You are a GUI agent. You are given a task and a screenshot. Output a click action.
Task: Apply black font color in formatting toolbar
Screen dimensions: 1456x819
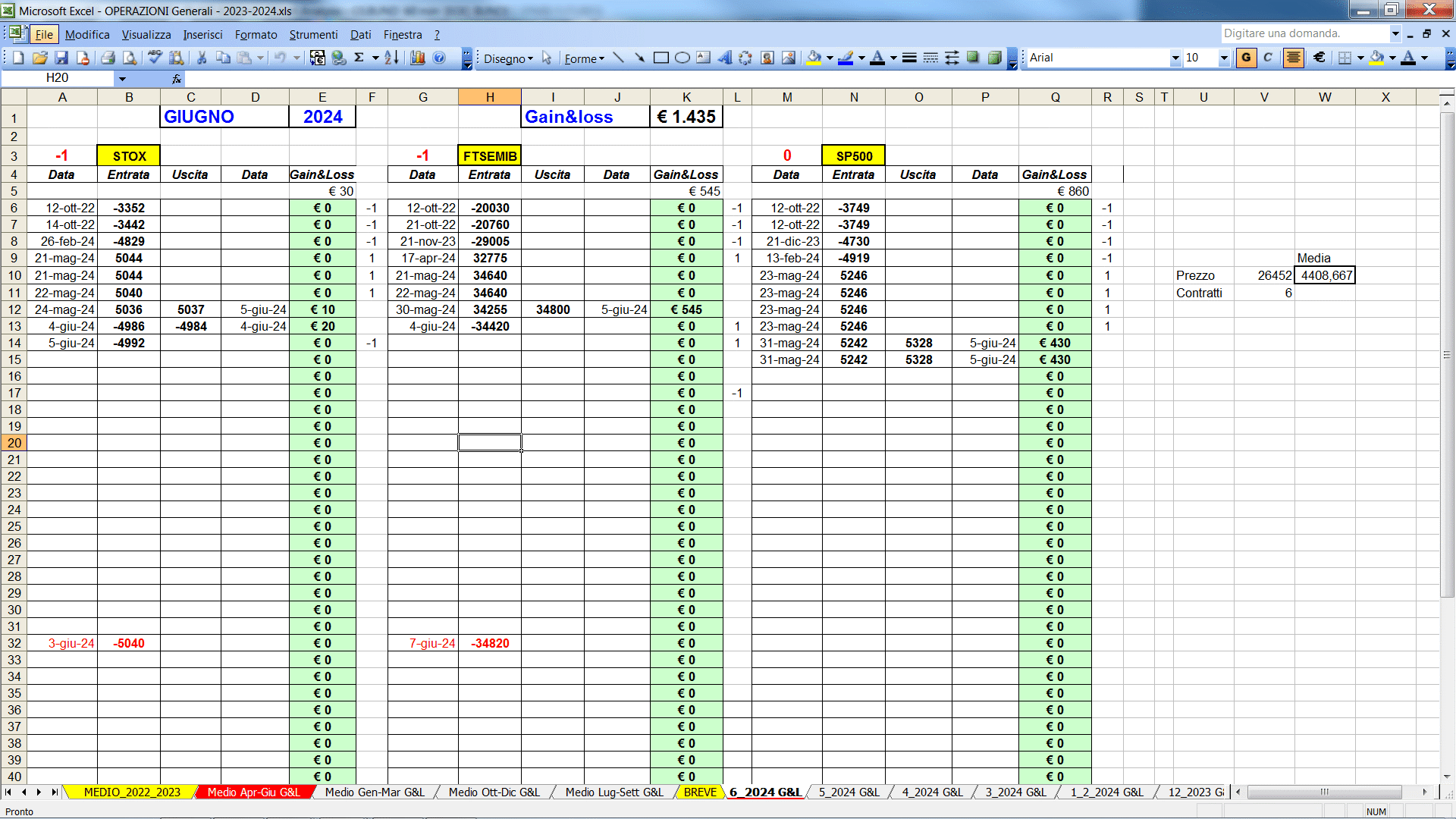(x=1408, y=58)
